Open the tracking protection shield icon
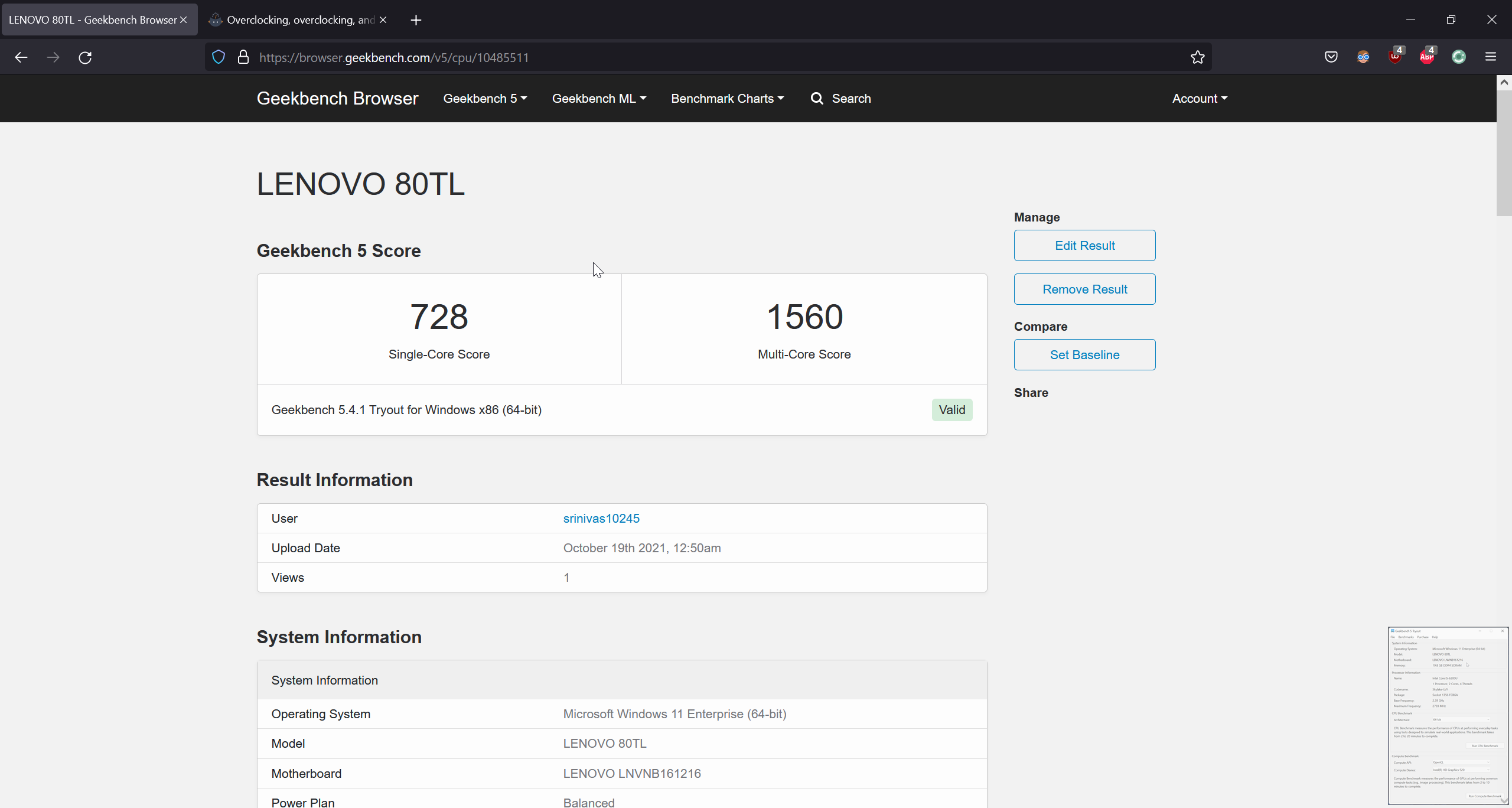 click(x=219, y=57)
